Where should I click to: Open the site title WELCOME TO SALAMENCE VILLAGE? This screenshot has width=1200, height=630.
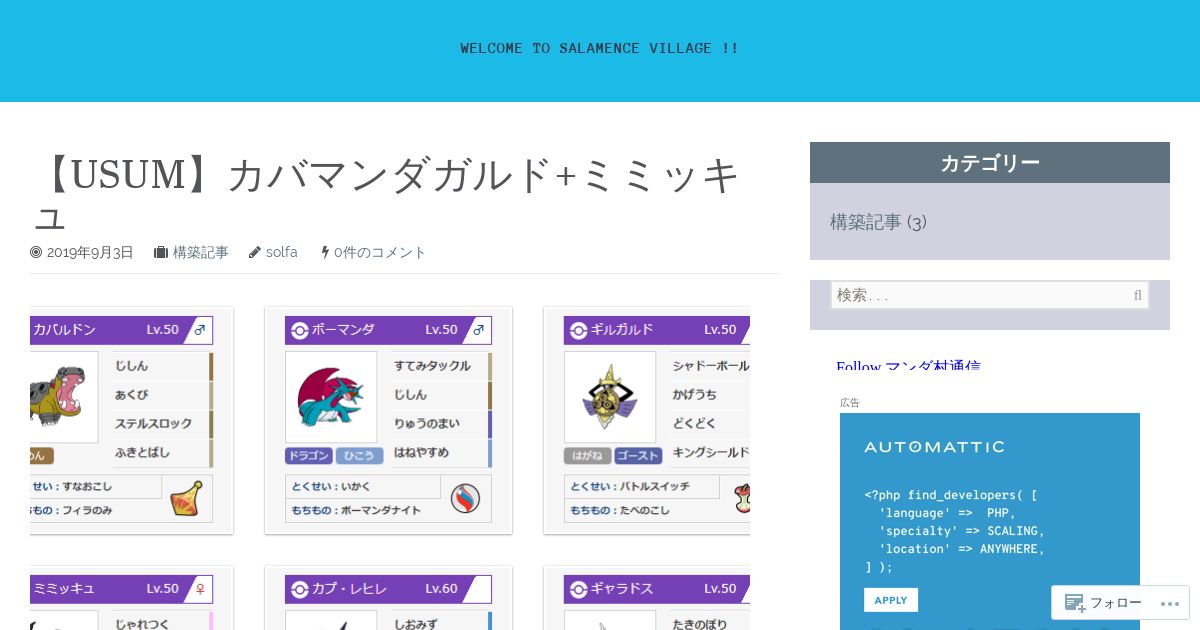tap(600, 48)
